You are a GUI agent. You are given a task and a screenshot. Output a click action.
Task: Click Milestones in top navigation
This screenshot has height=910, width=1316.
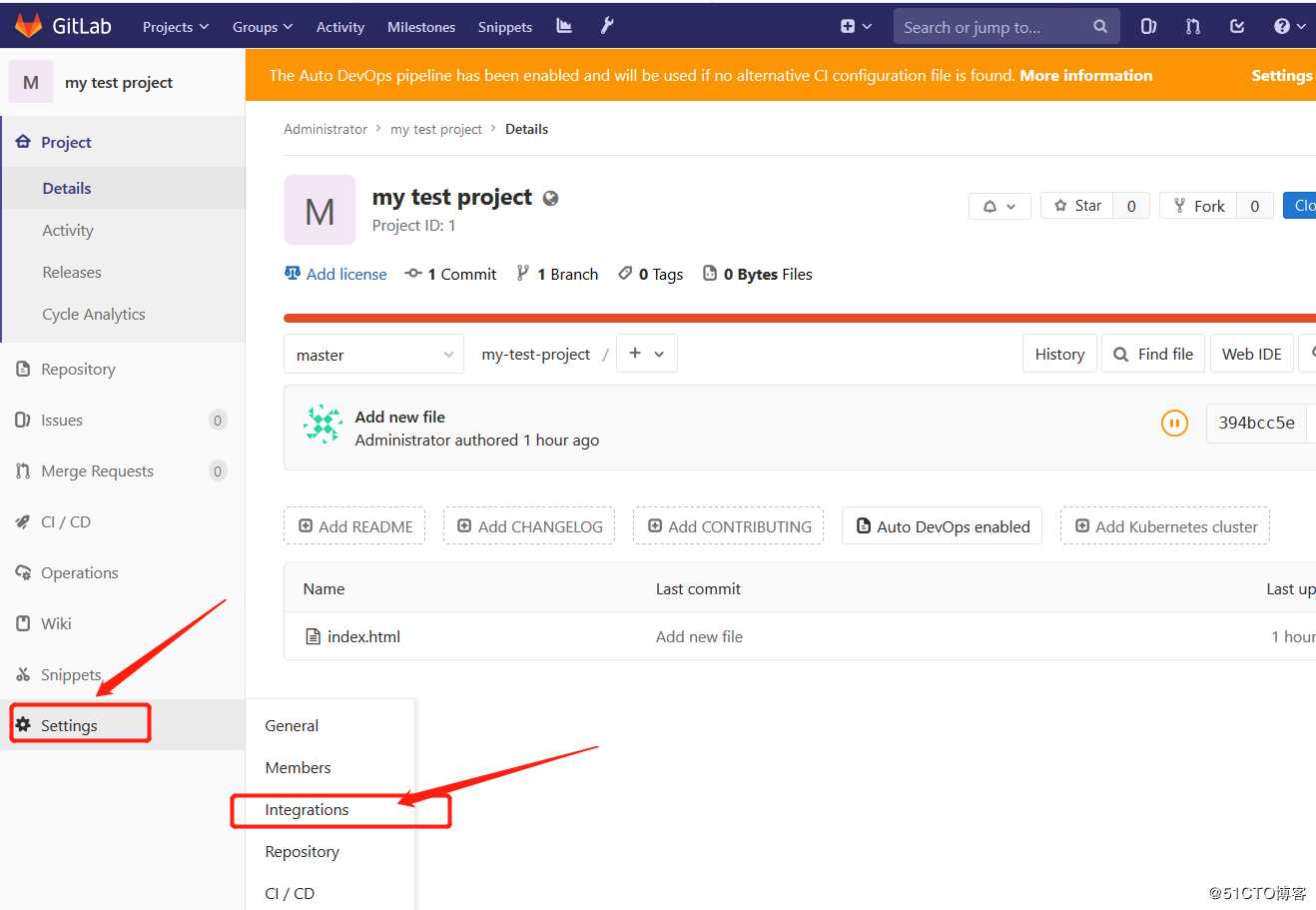421,27
